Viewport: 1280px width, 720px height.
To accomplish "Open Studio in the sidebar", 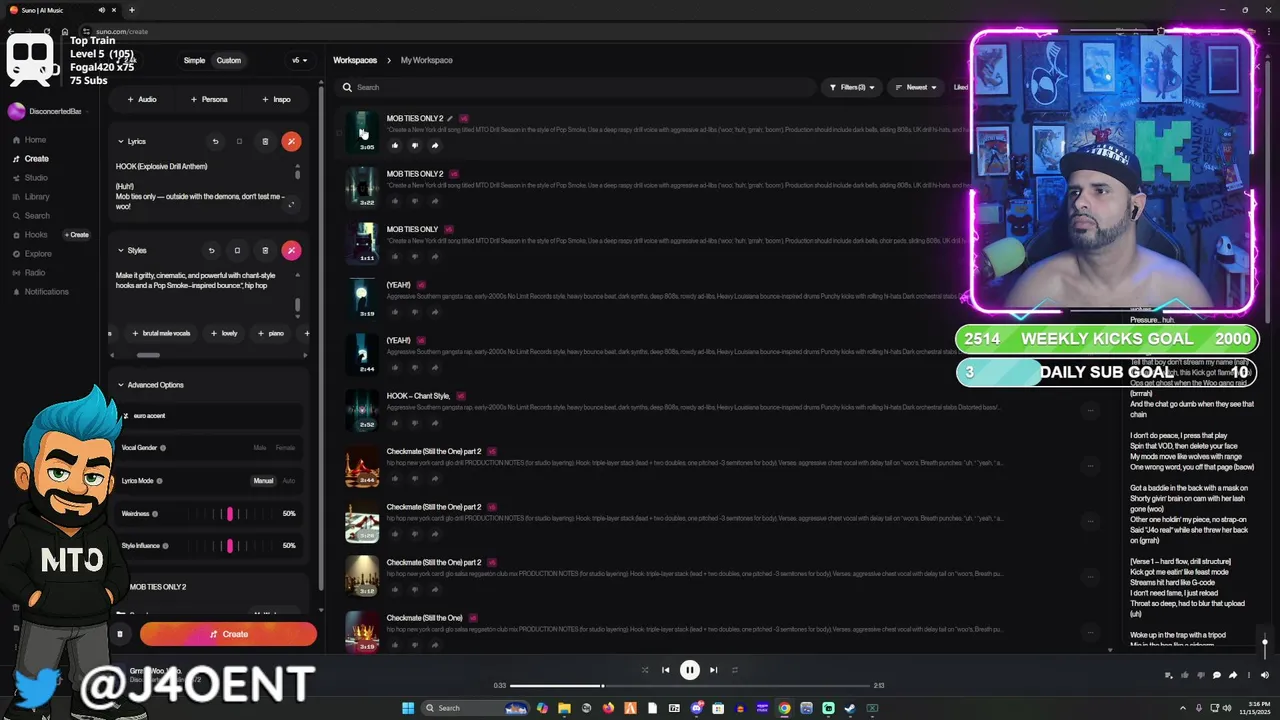I will pyautogui.click(x=31, y=178).
